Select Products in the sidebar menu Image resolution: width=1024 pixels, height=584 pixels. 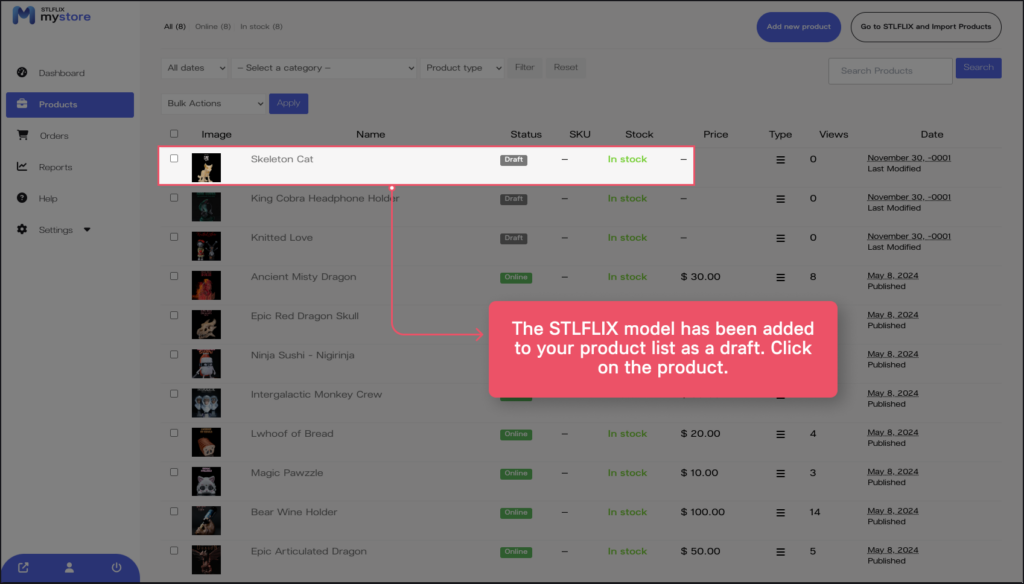[70, 105]
